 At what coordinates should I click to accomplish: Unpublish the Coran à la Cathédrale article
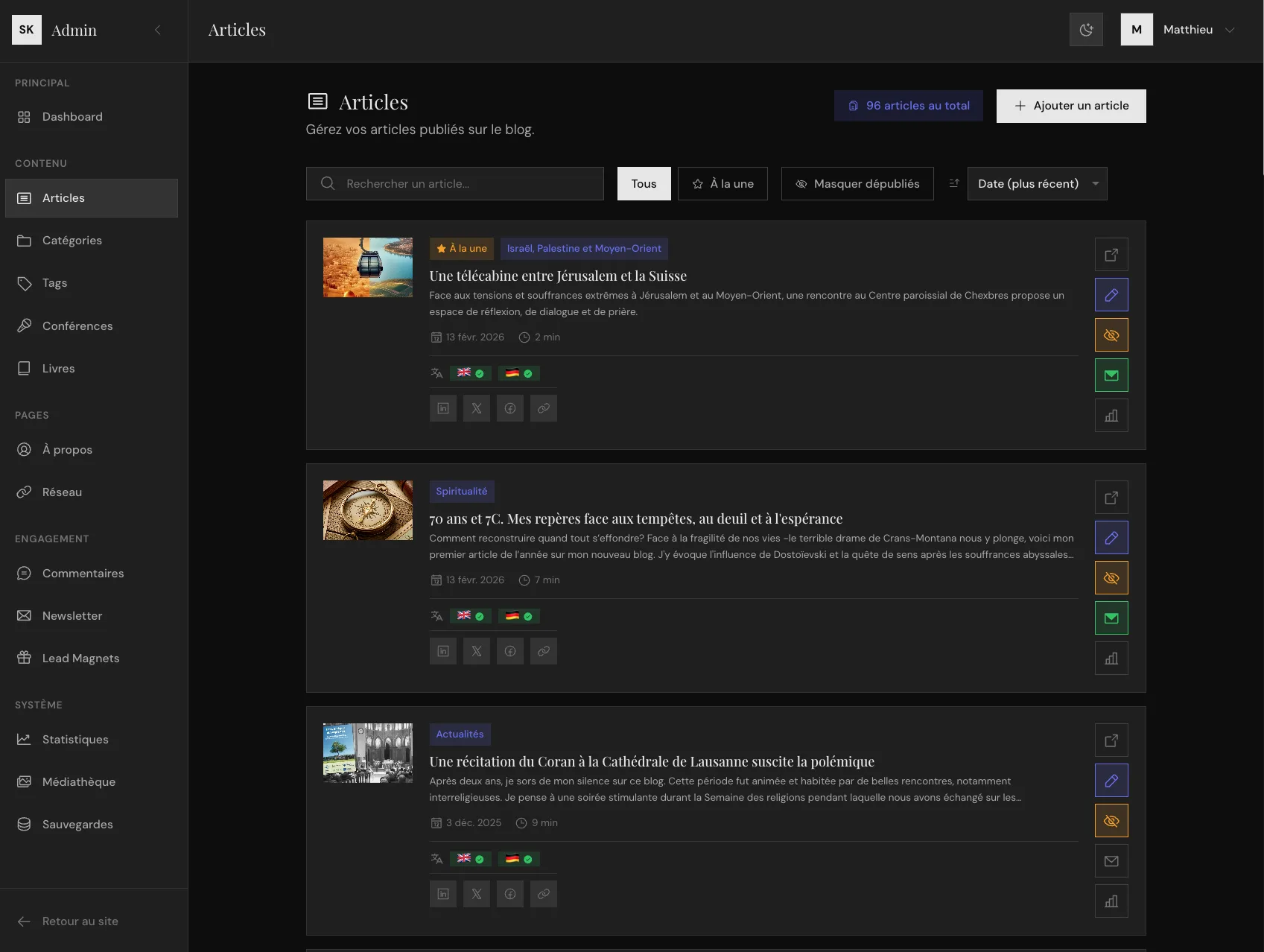click(x=1111, y=821)
